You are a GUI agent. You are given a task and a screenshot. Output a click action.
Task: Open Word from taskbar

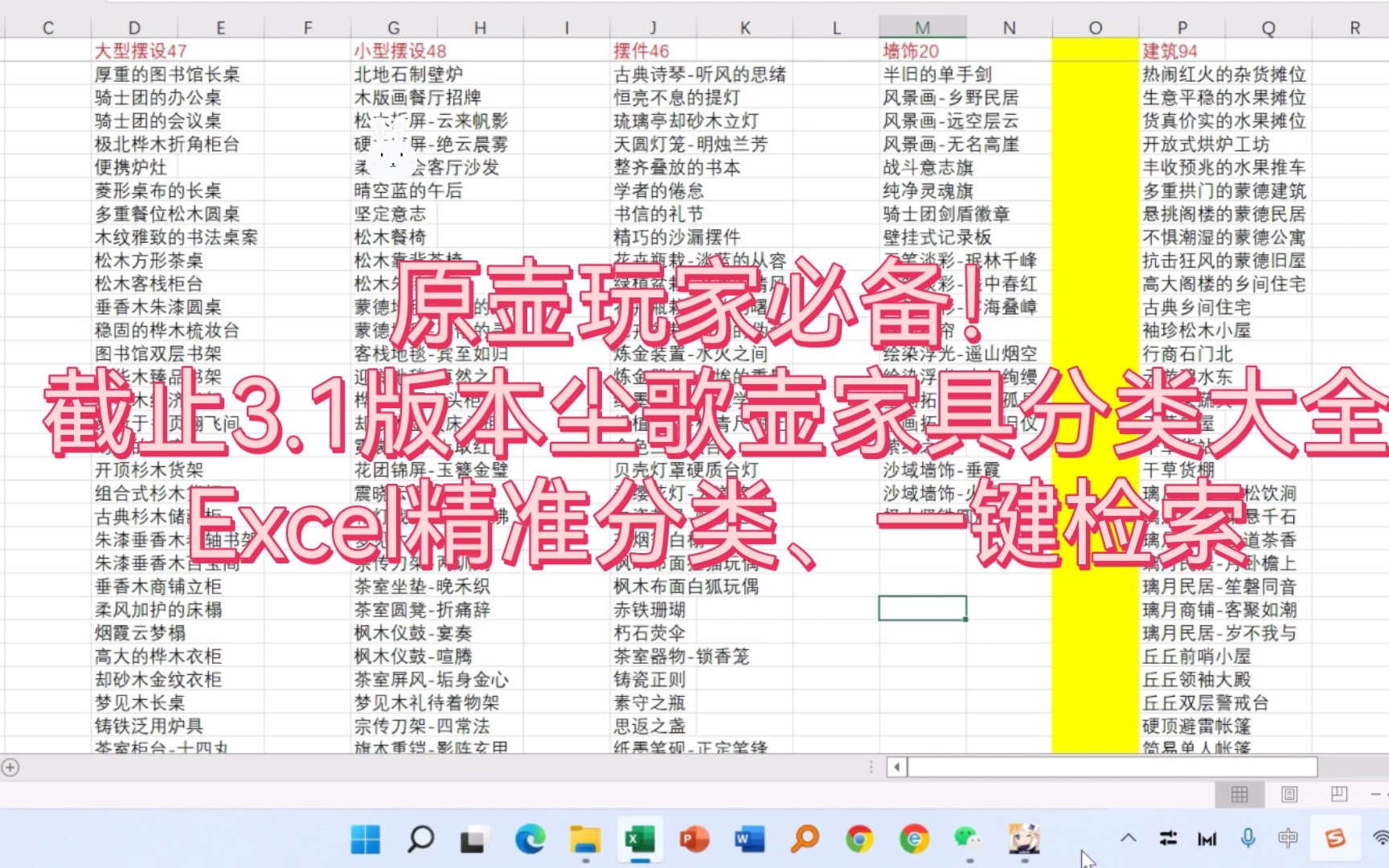(x=749, y=839)
